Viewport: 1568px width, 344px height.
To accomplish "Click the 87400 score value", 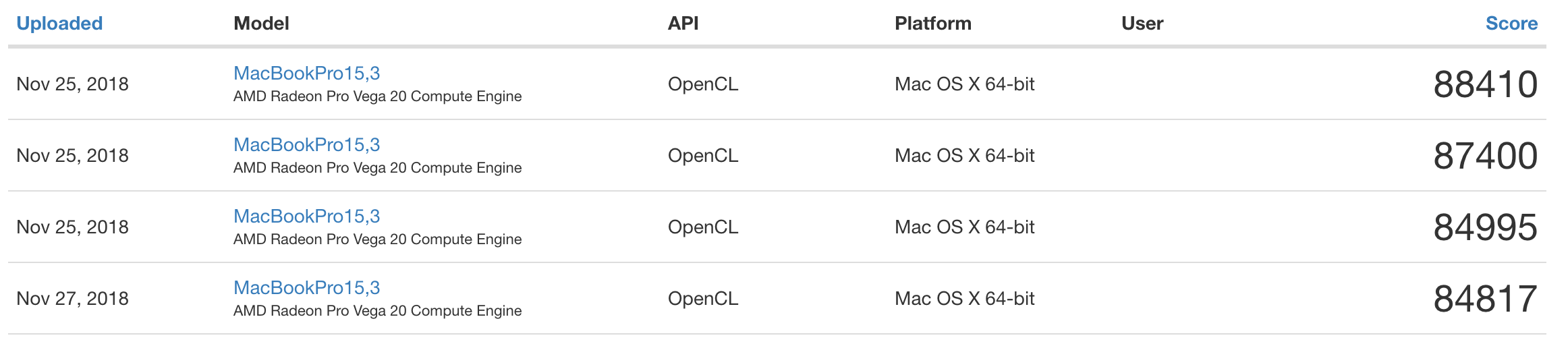I will (1485, 156).
